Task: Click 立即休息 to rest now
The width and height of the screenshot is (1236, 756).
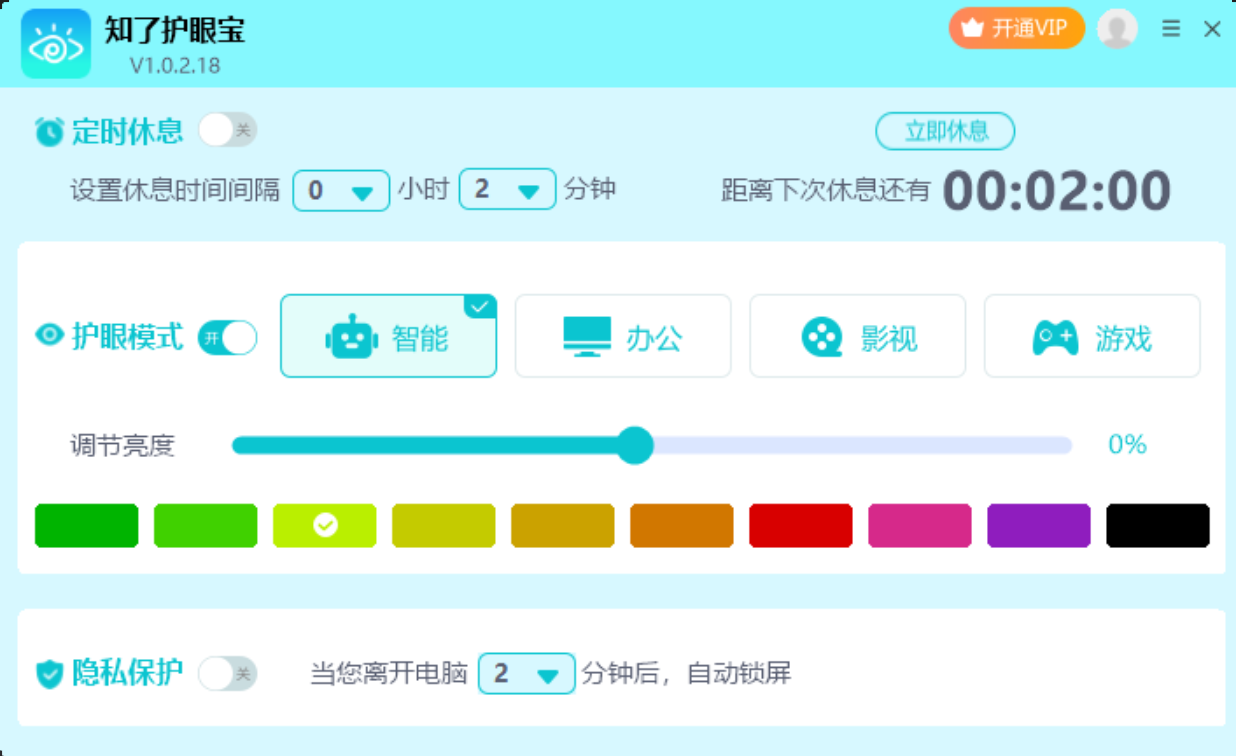Action: pyautogui.click(x=945, y=131)
